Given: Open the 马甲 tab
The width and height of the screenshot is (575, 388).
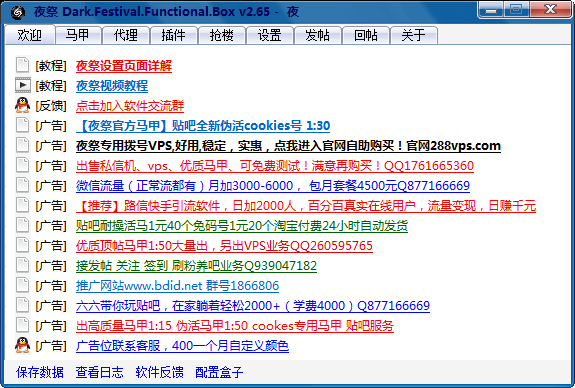Looking at the screenshot, I should [78, 35].
